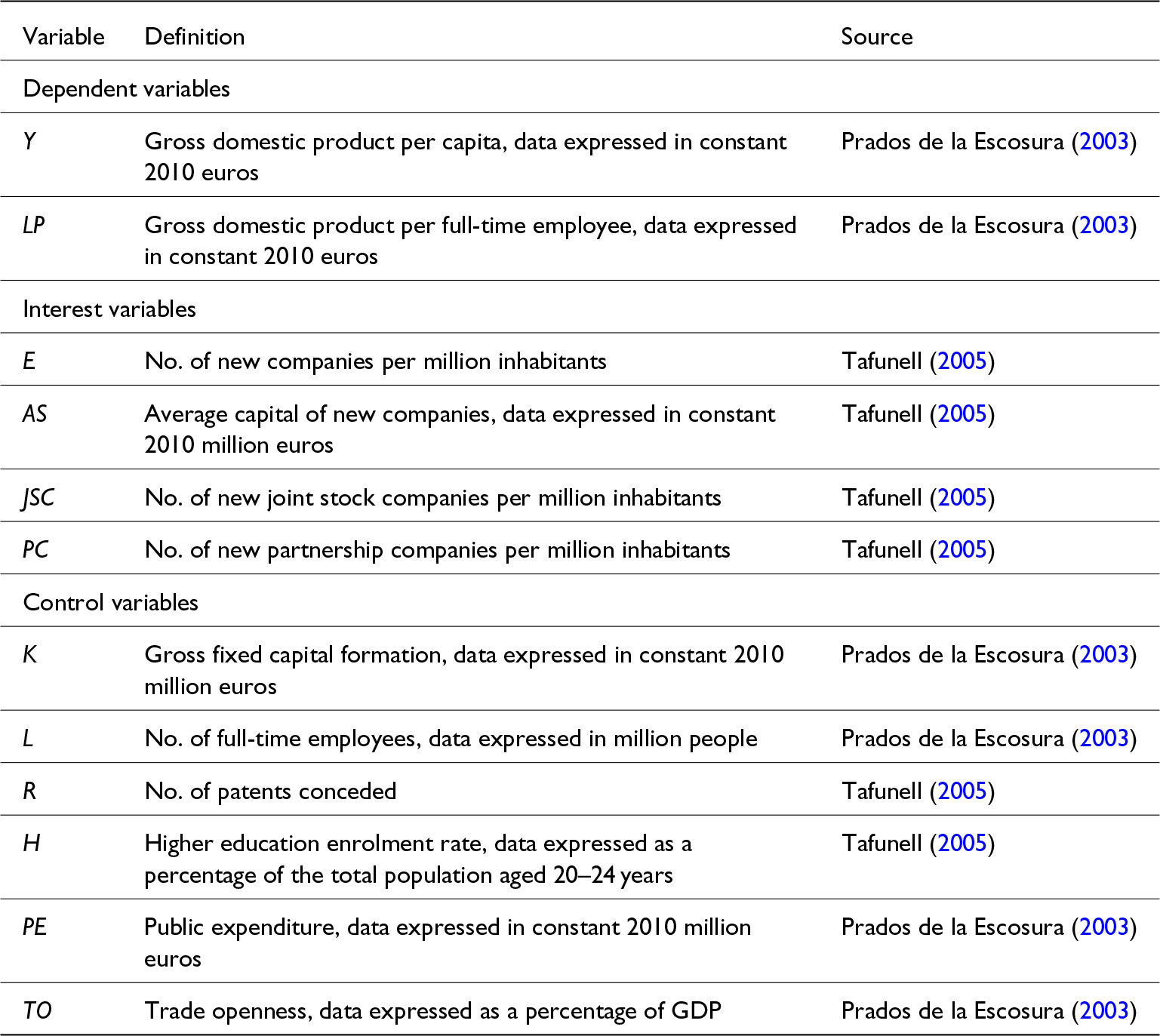Click the JSC variable name
Screen dimensions: 1160x1036
(38, 498)
